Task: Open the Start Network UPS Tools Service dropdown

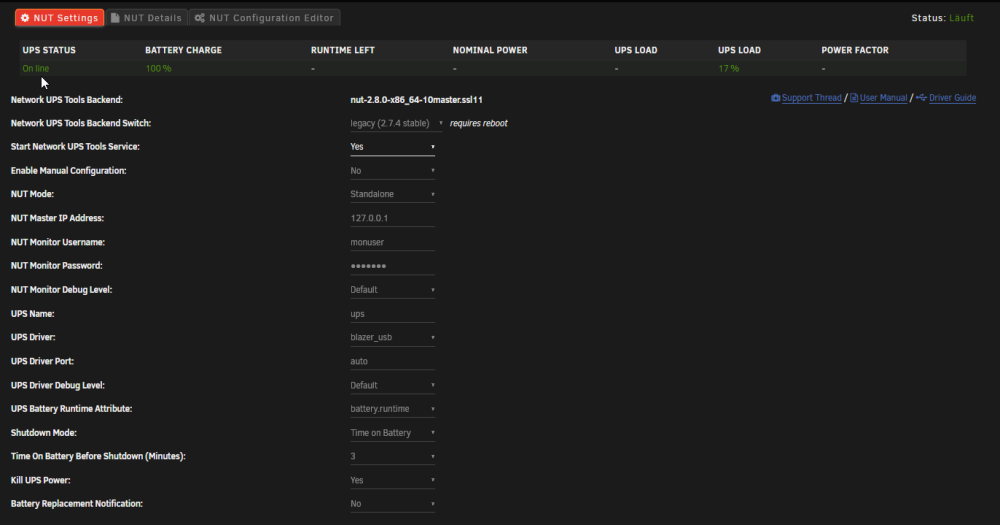Action: (x=392, y=147)
